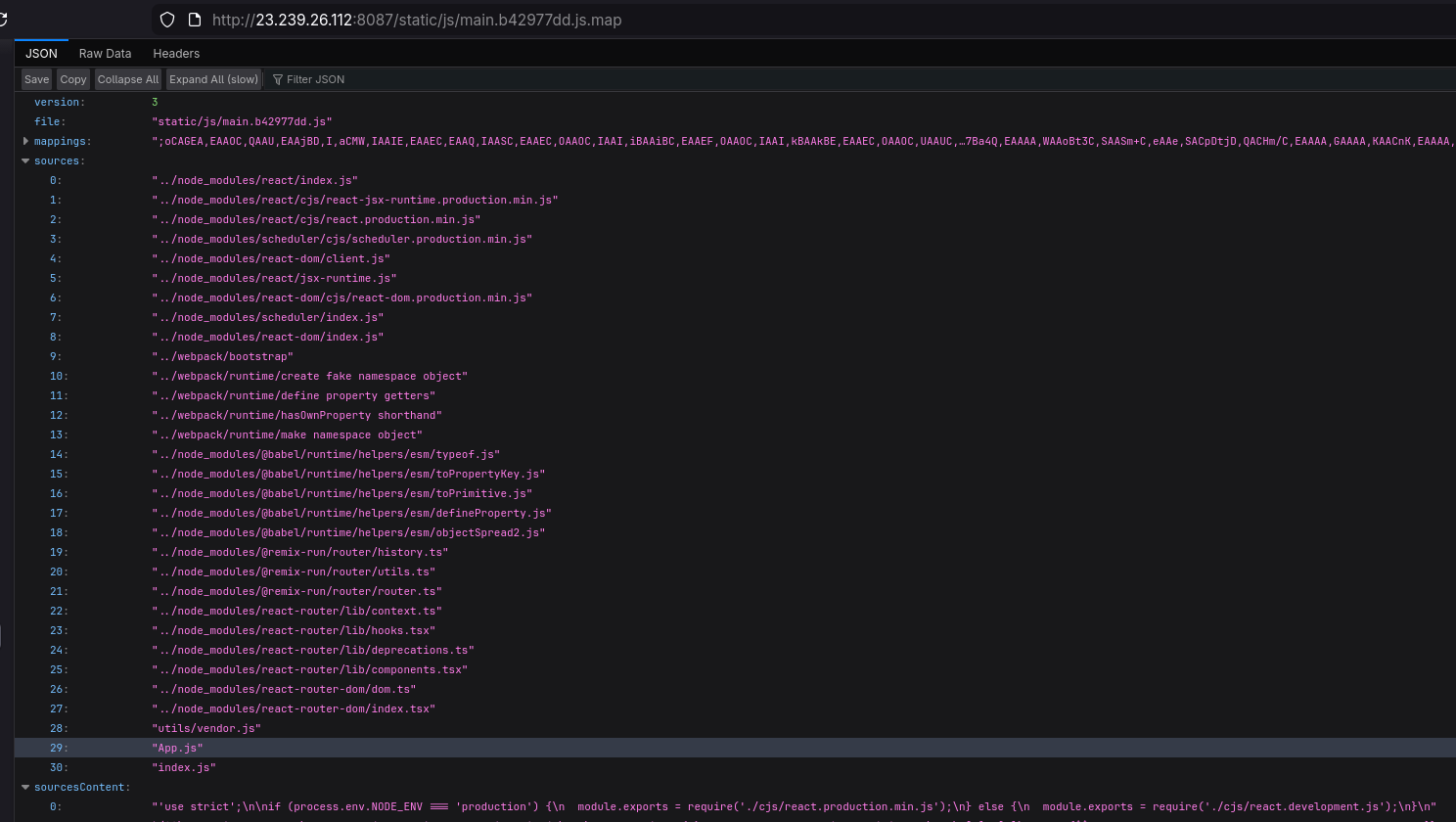
Task: Switch to the Raw Data tab
Action: (105, 54)
